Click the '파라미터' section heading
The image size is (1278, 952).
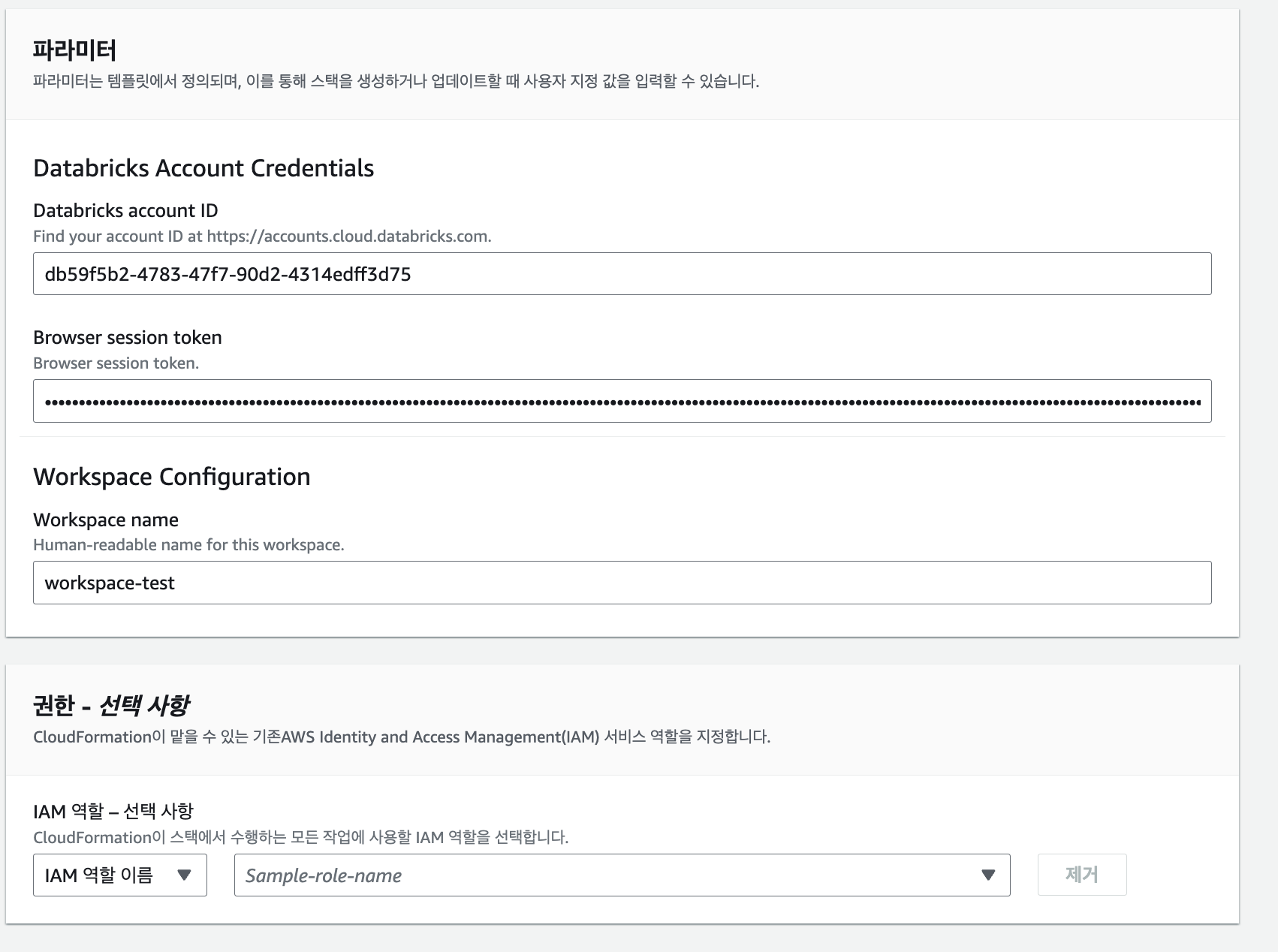74,50
